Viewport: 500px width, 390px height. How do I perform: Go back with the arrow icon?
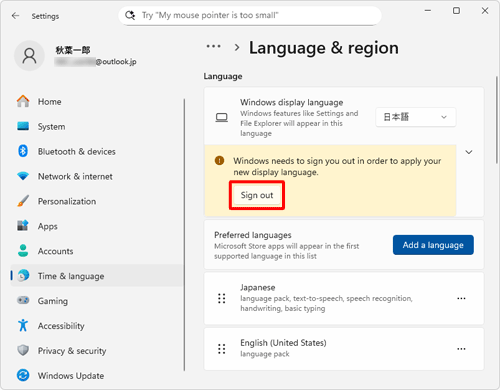pos(15,16)
